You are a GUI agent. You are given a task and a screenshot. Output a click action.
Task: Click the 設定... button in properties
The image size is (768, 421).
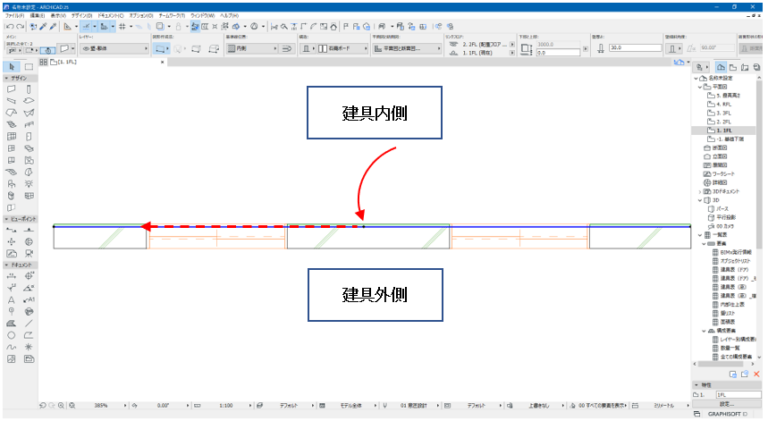point(727,404)
